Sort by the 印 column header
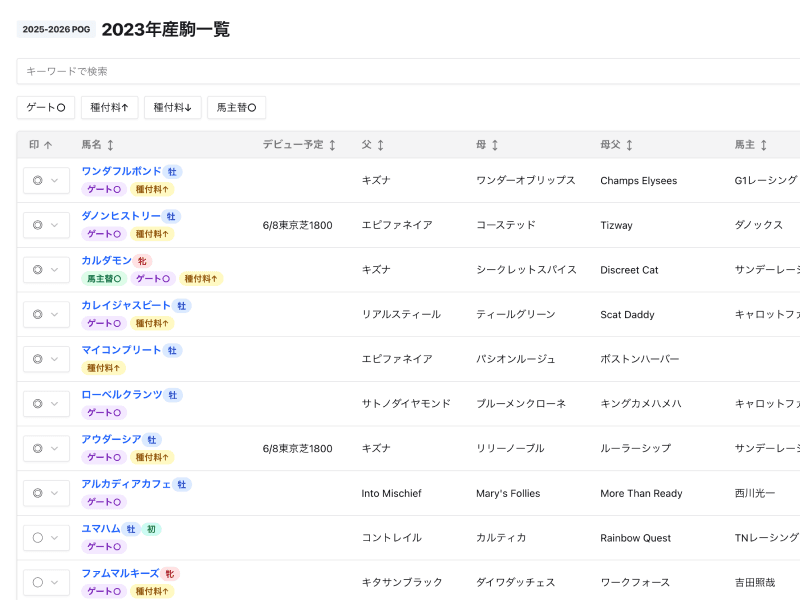The height and width of the screenshot is (600, 800). [39, 144]
